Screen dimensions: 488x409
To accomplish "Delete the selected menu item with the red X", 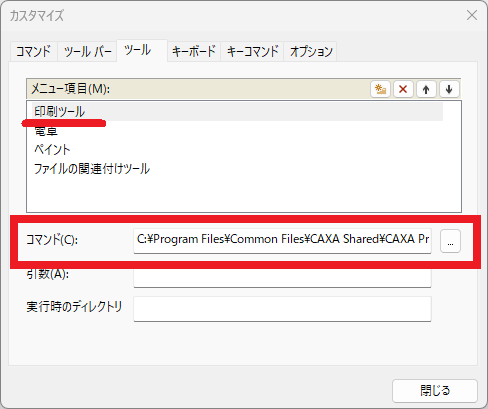I will (403, 89).
